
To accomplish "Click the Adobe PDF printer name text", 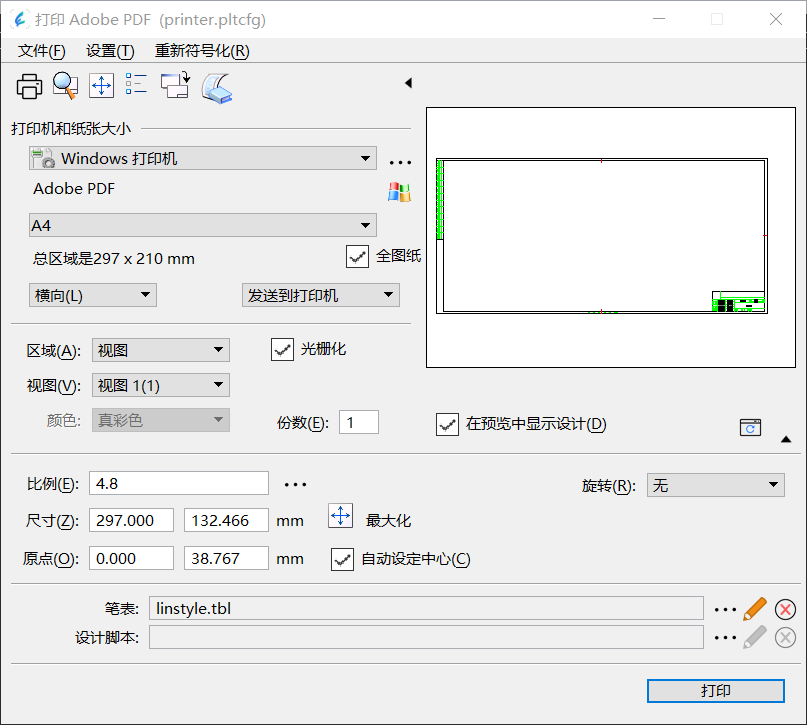I will point(74,189).
